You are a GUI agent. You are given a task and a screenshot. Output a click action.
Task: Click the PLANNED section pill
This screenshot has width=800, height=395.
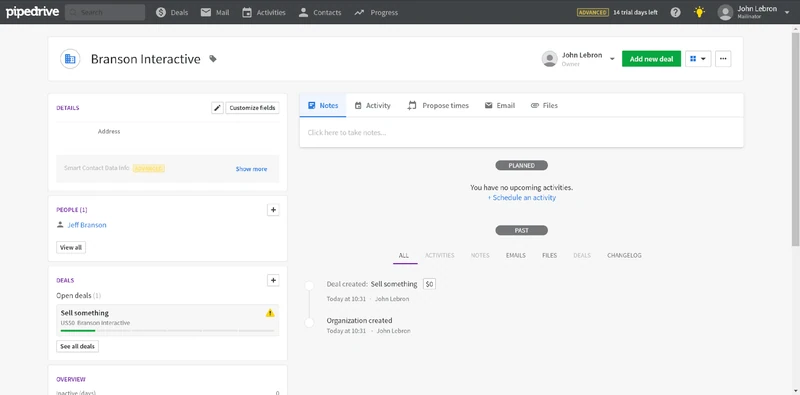click(521, 165)
